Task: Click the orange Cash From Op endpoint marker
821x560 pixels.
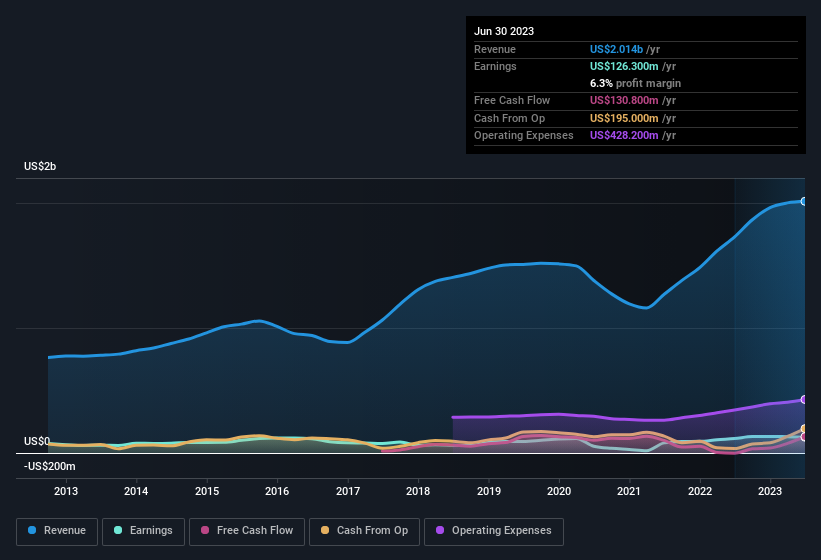Action: click(x=804, y=429)
